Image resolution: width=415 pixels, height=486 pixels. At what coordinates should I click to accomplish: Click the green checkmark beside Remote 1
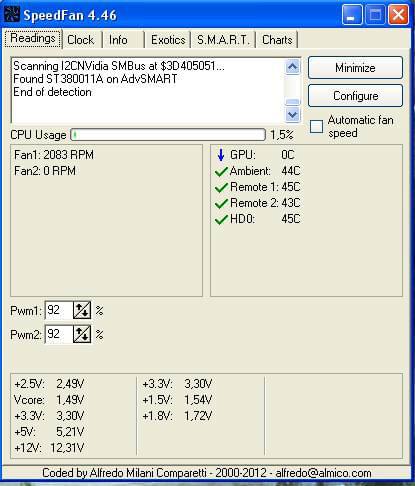[x=221, y=187]
